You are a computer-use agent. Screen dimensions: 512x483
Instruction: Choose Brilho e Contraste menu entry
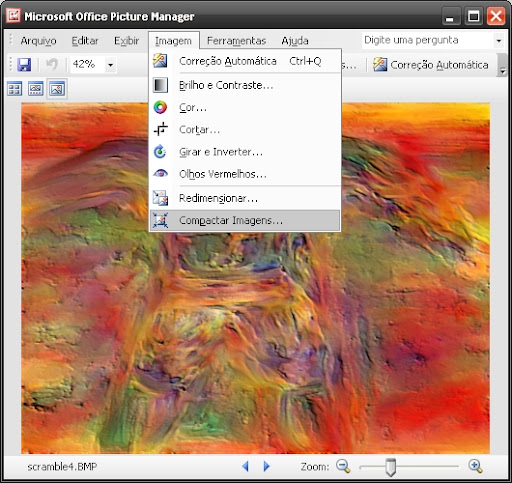click(245, 85)
